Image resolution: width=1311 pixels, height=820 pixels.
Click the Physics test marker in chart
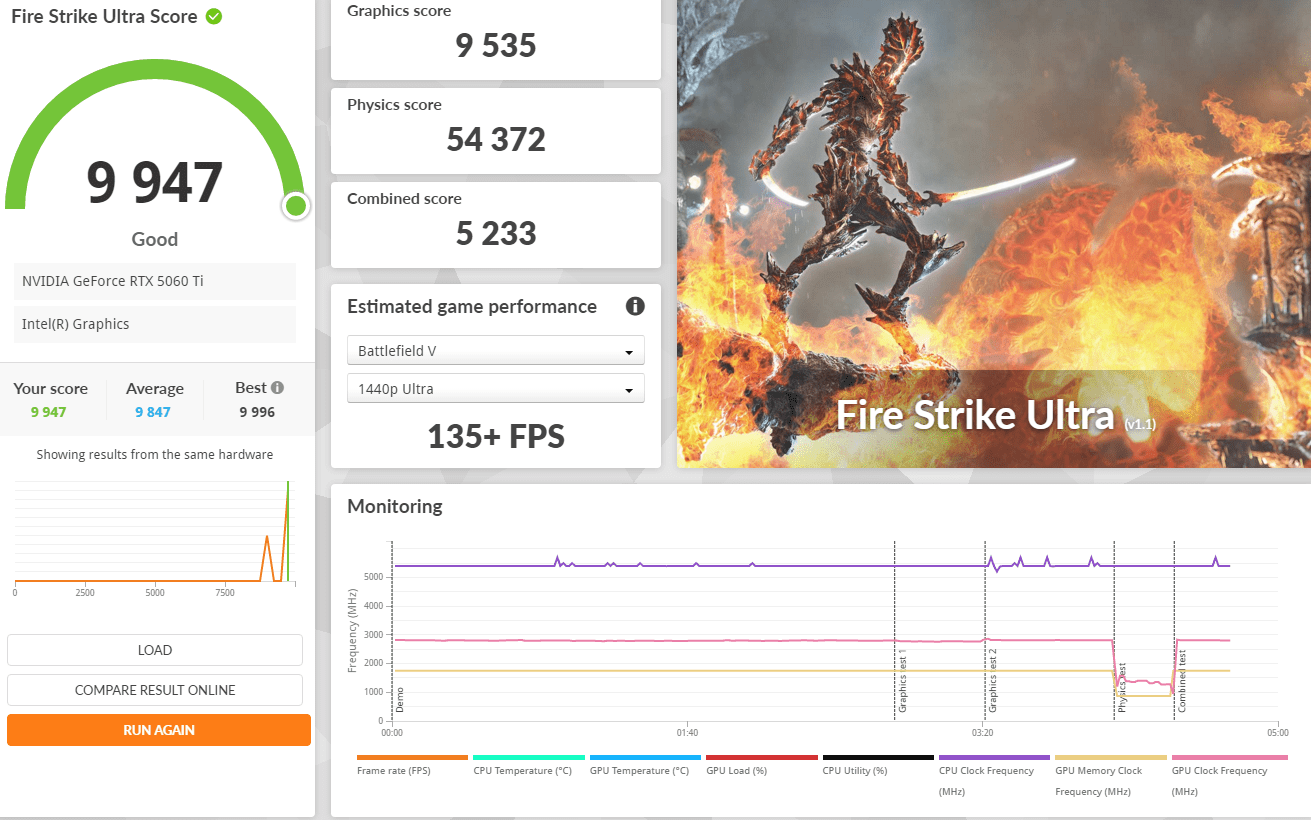[x=1121, y=686]
